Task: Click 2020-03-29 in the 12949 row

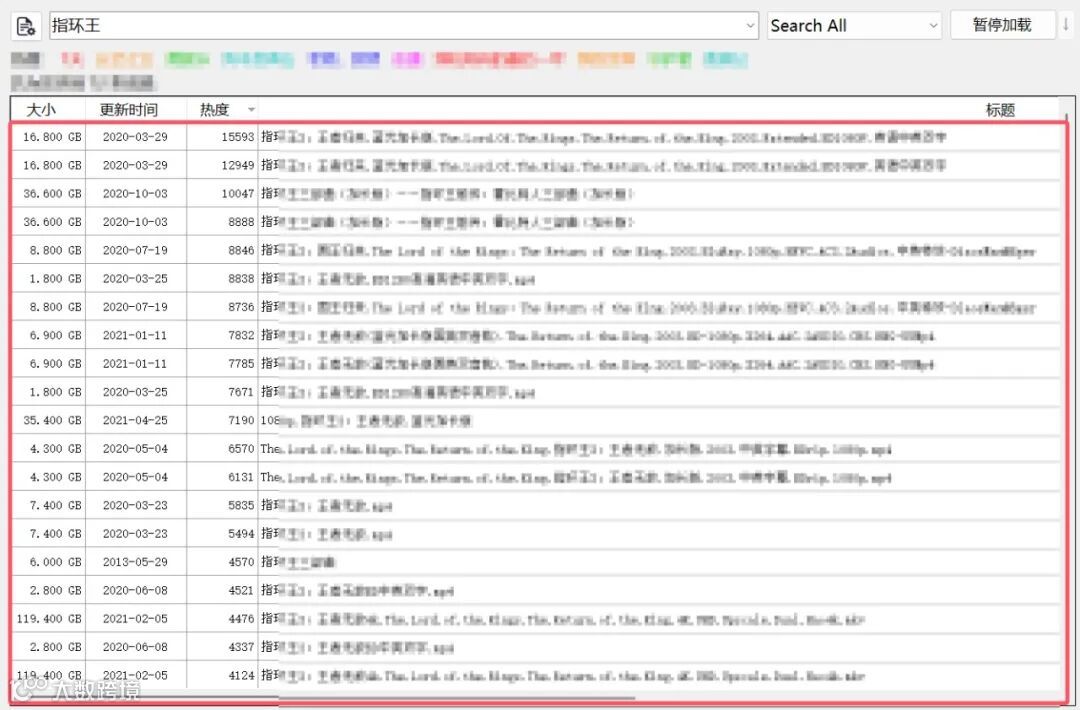Action: 135,165
